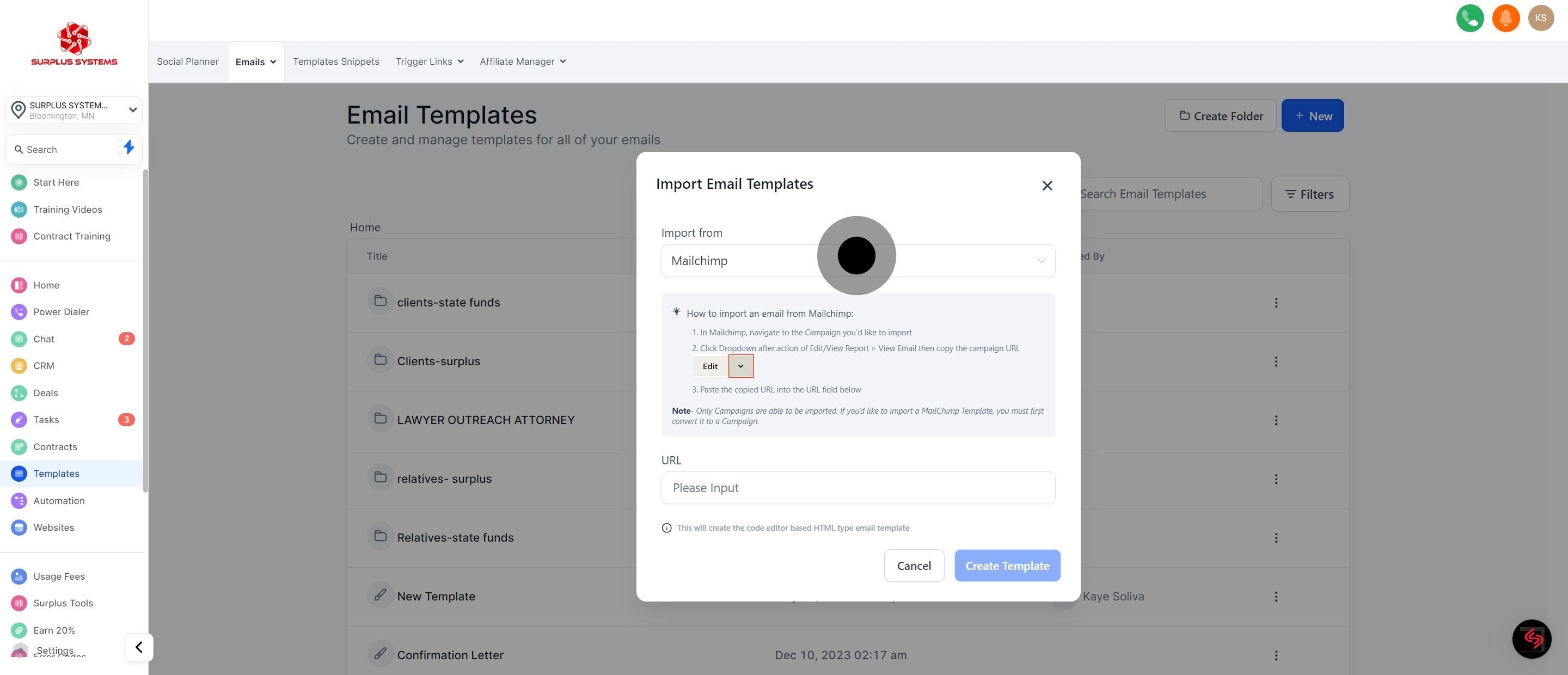
Task: Click the Cancel button
Action: pos(913,566)
